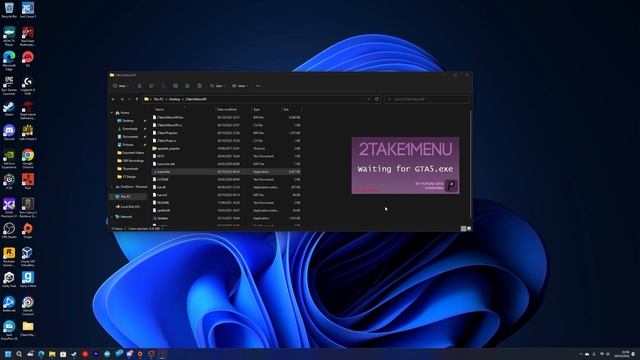The height and width of the screenshot is (360, 640).
Task: Refresh the current folder
Action: point(377,99)
